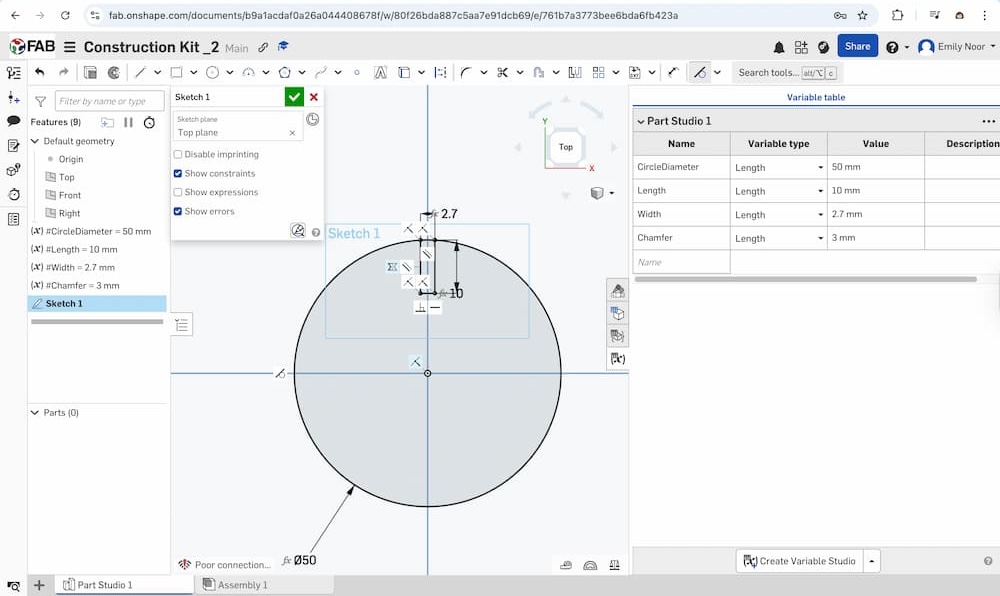This screenshot has height=596, width=1000.
Task: Click the Share button
Action: point(857,46)
